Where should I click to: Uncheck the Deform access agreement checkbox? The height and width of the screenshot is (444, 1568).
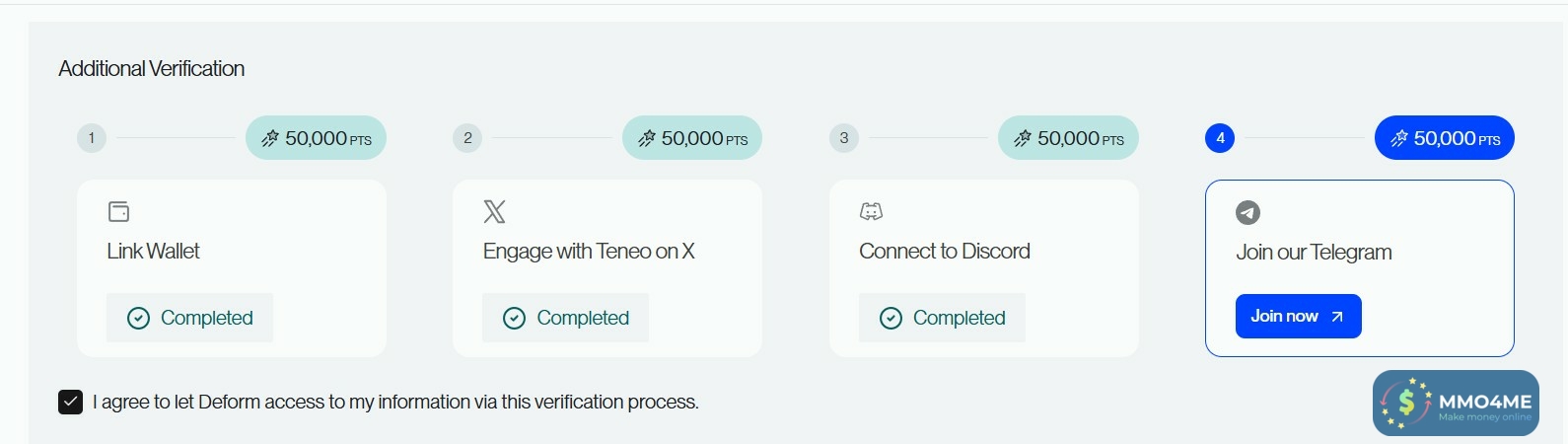coord(70,402)
